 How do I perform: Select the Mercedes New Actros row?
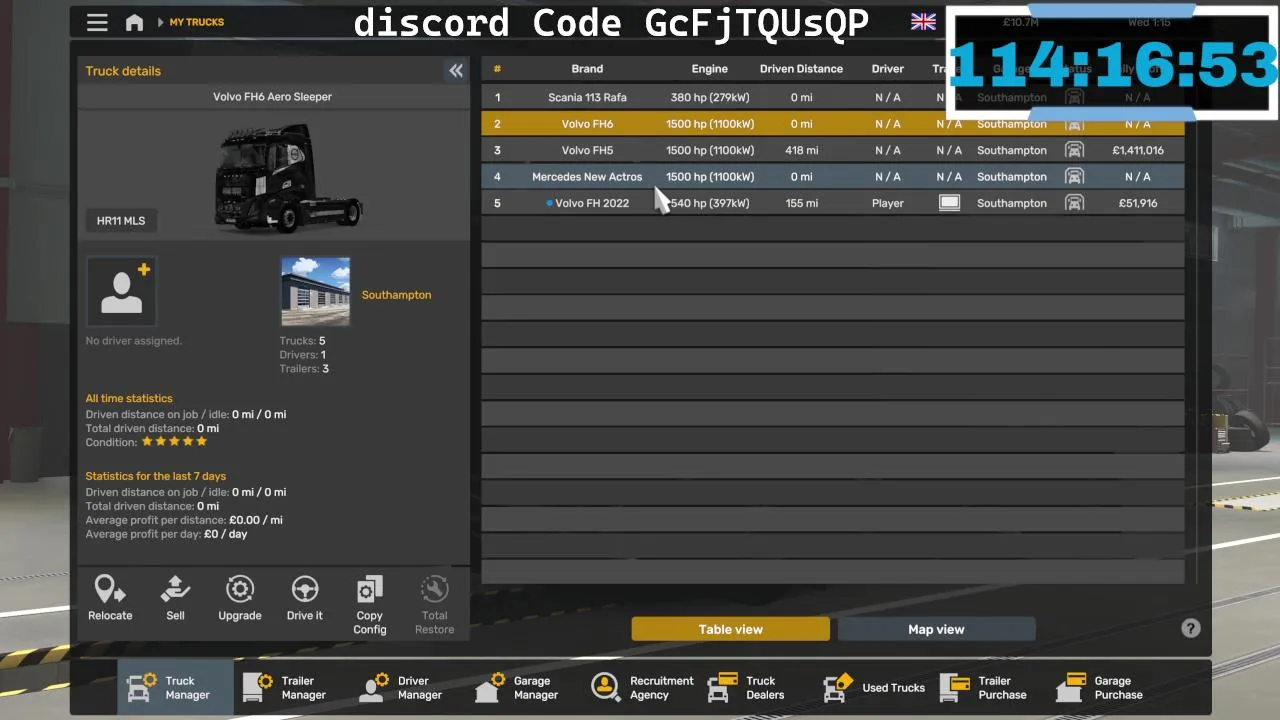tap(833, 177)
